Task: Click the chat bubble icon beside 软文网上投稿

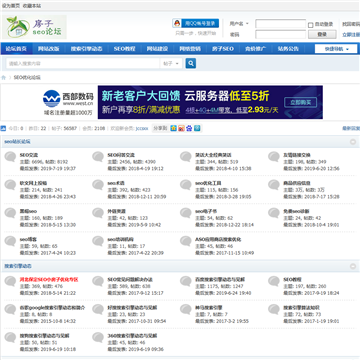Action: click(x=10, y=185)
